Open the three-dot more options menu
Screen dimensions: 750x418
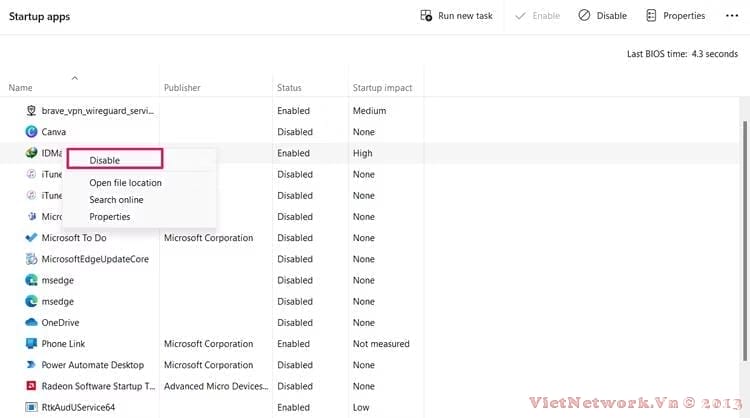tap(731, 16)
